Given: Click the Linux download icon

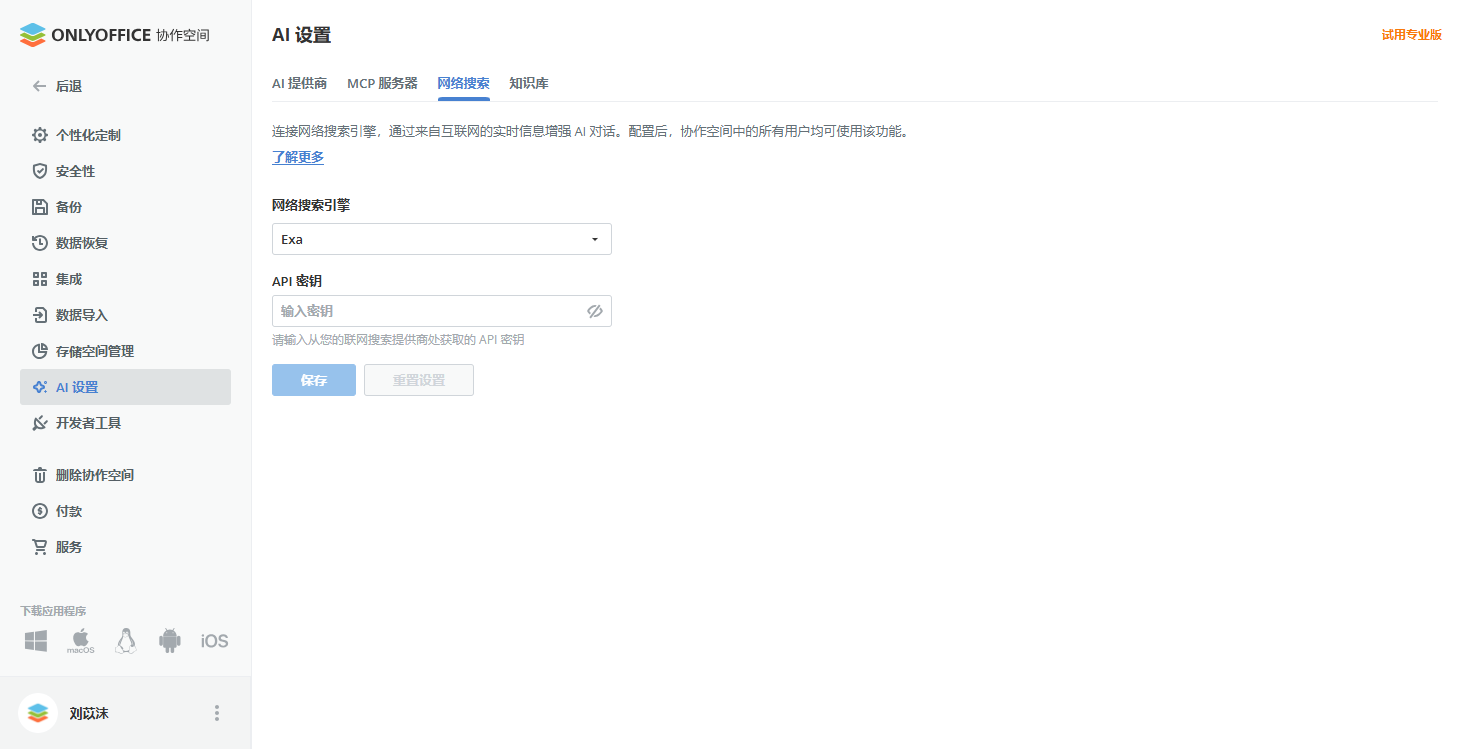Looking at the screenshot, I should pyautogui.click(x=125, y=640).
